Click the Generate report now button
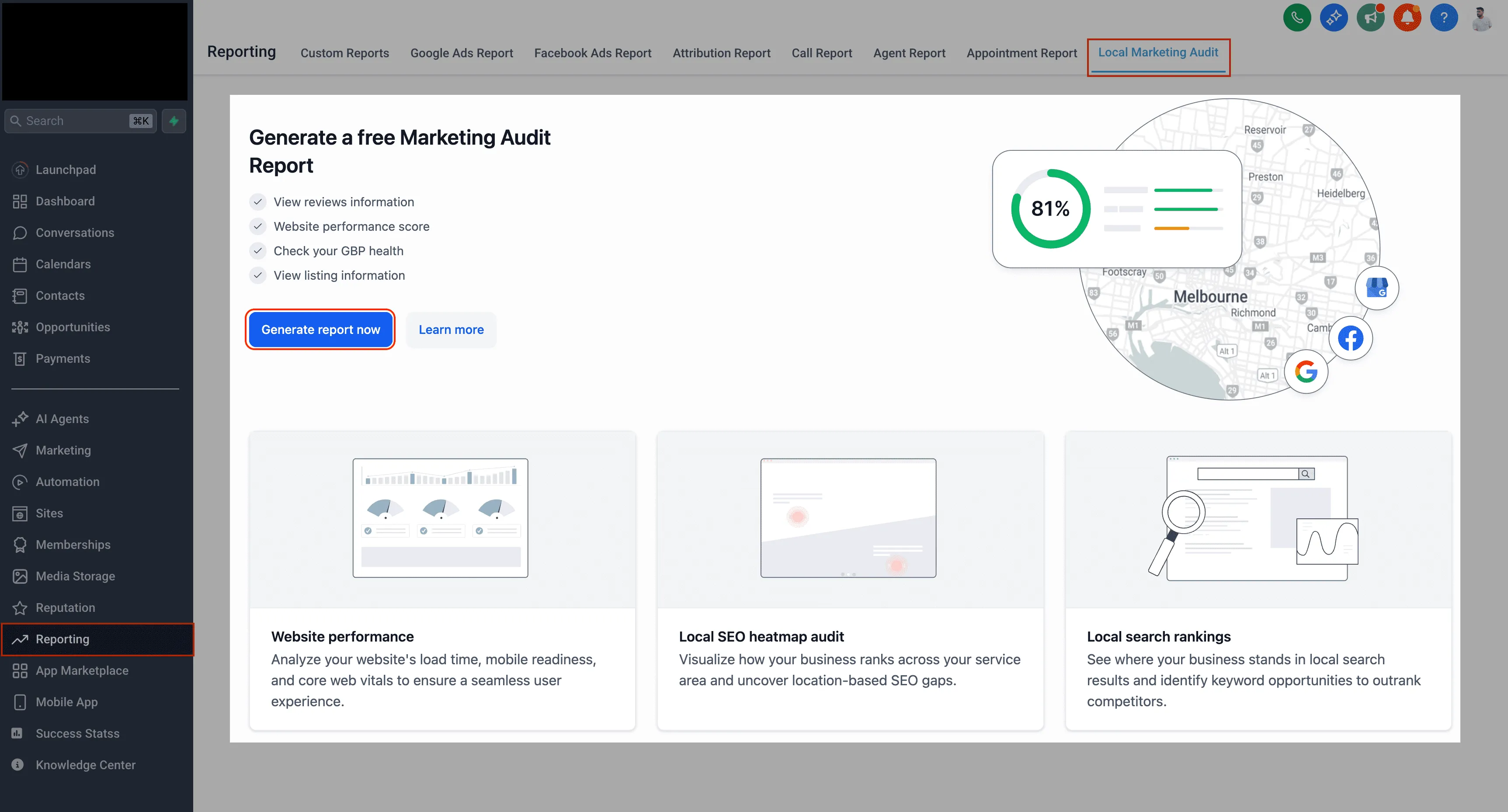Screen dimensions: 1508x812 [320, 330]
